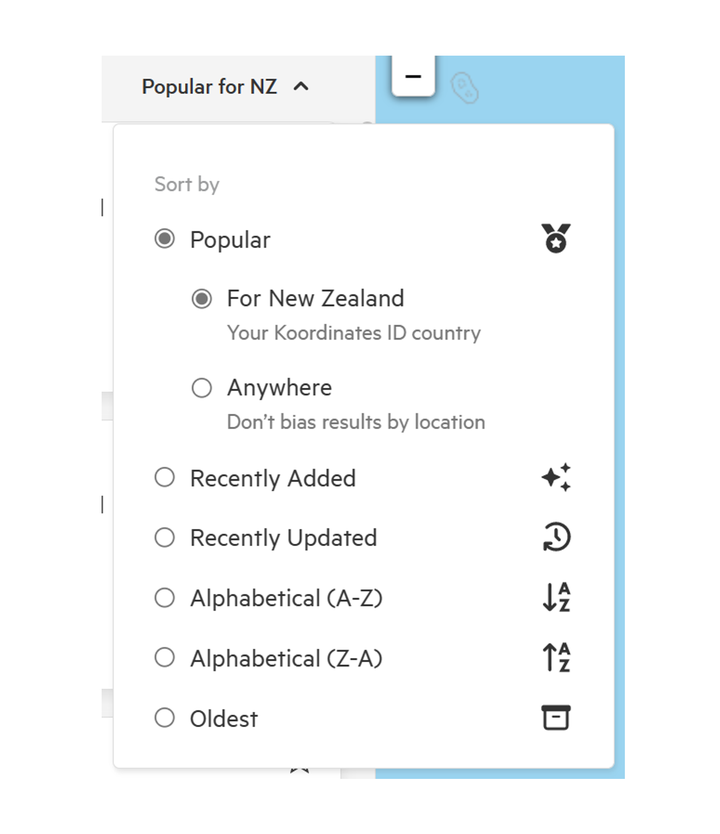The height and width of the screenshot is (834, 720).
Task: Open the Popular for NZ sort dropdown
Action: pos(225,87)
